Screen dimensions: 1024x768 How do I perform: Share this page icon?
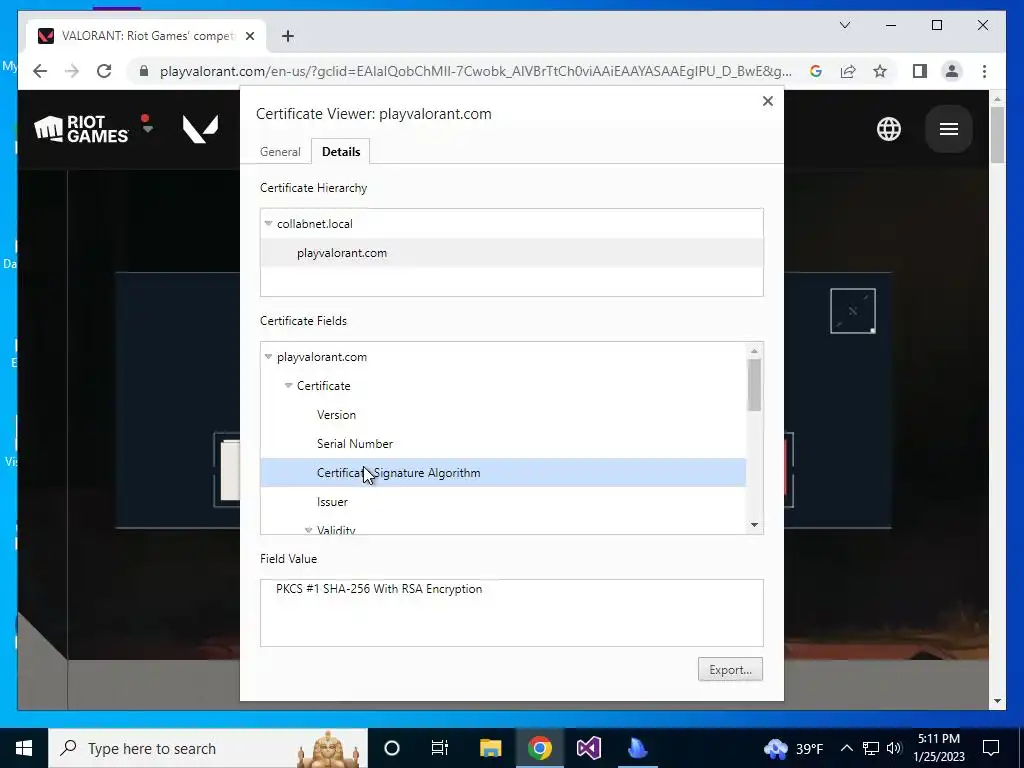(x=848, y=71)
